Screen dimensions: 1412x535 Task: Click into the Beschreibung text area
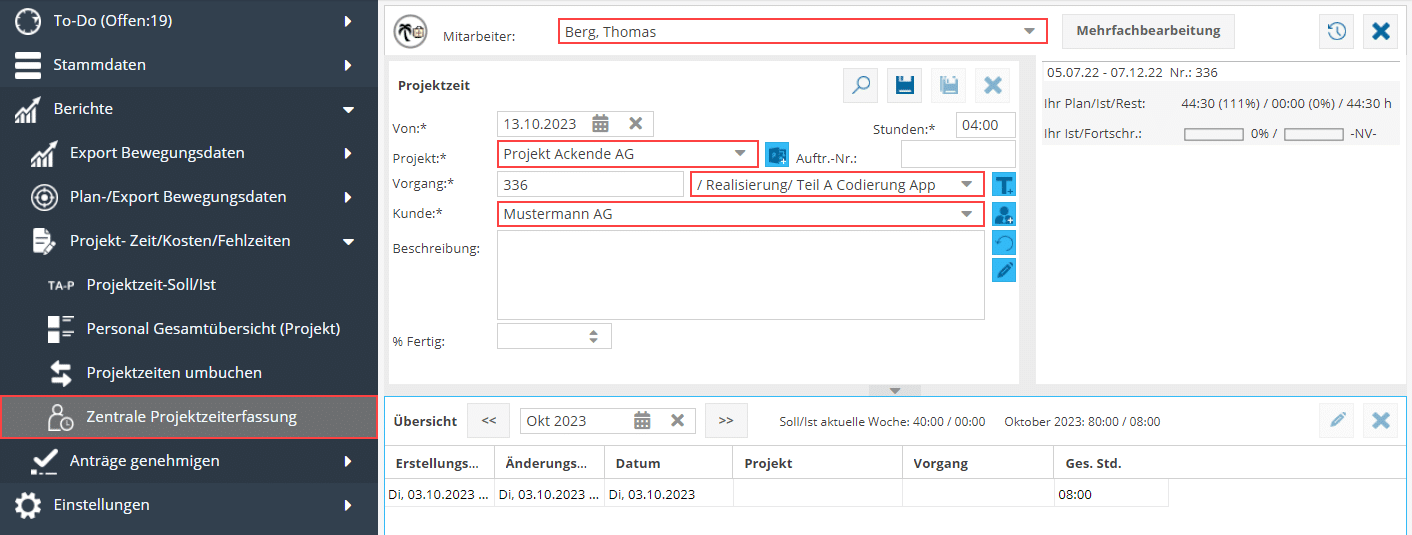(x=740, y=275)
